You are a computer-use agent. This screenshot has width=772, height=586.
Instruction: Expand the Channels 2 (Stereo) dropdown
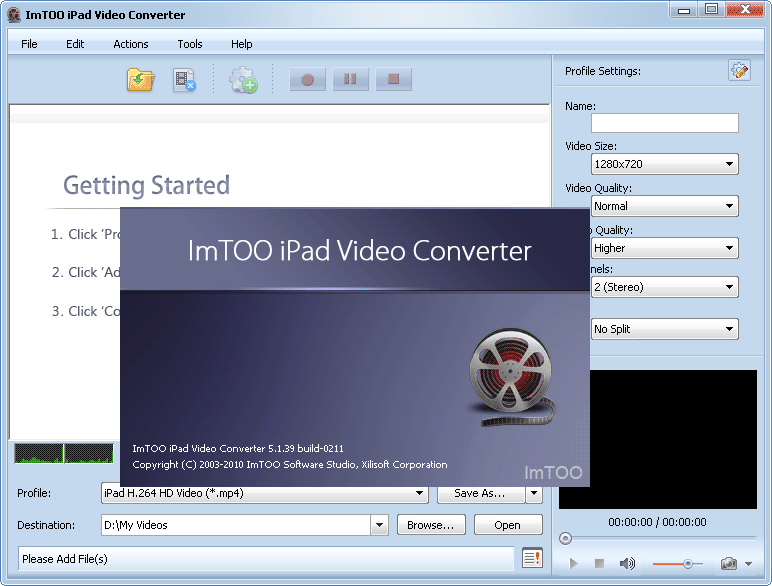tap(665, 287)
